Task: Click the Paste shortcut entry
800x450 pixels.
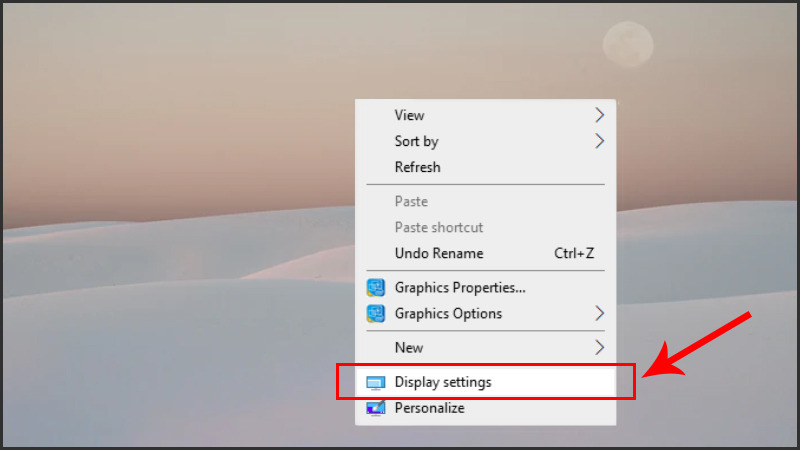Action: point(439,227)
